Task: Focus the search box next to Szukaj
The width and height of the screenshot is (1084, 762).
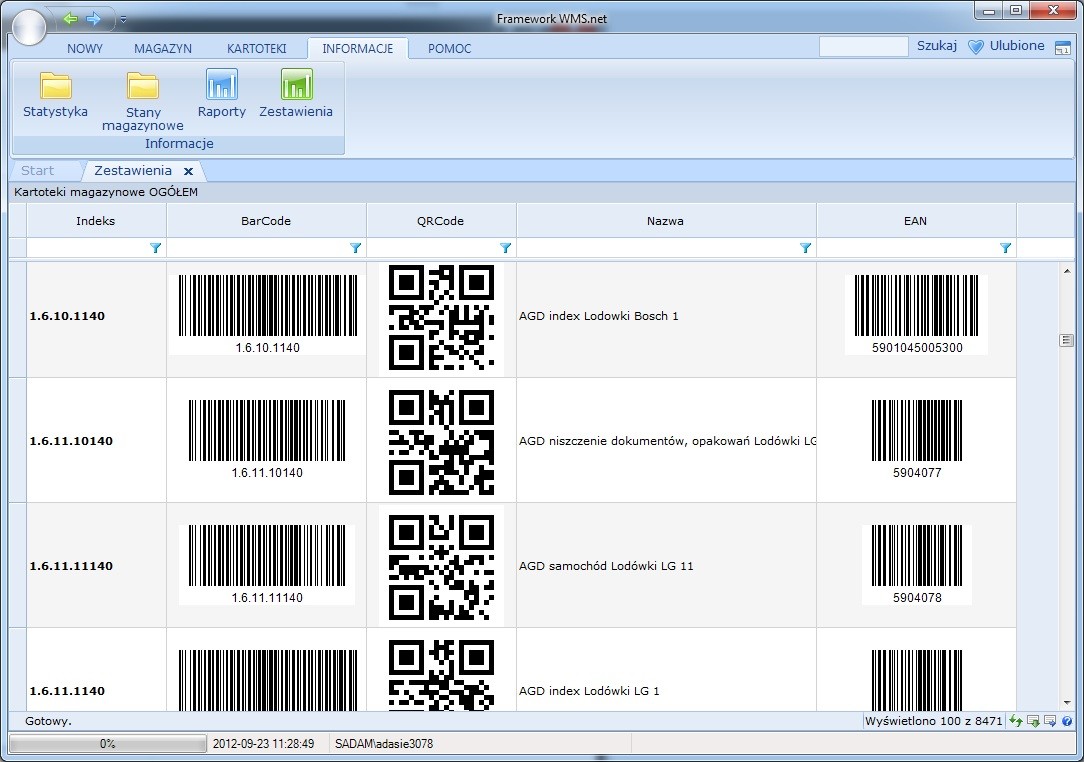Action: pyautogui.click(x=863, y=46)
